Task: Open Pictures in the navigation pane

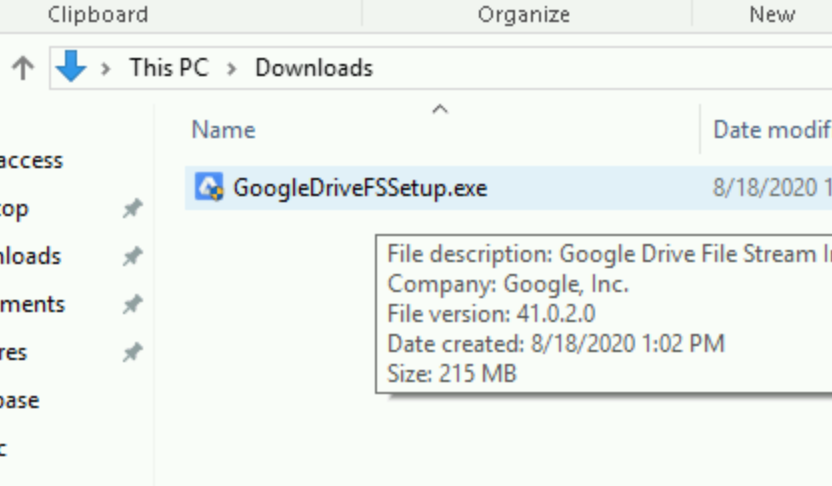Action: (13, 352)
